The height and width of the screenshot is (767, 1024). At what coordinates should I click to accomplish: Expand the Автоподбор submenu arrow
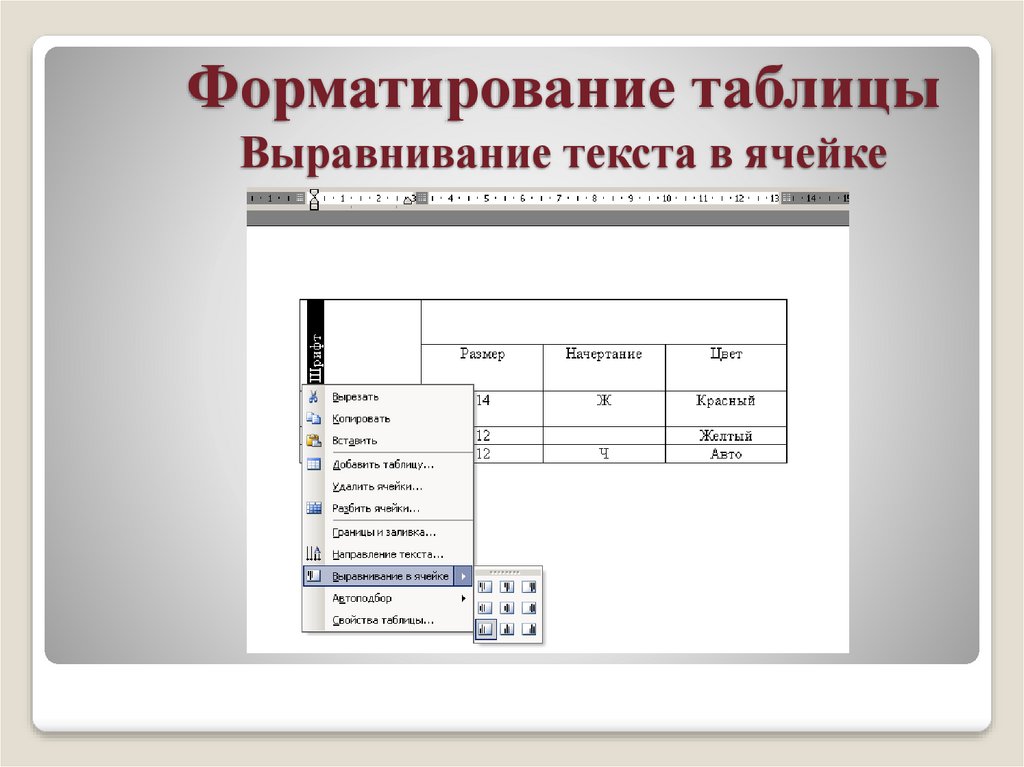(x=466, y=598)
